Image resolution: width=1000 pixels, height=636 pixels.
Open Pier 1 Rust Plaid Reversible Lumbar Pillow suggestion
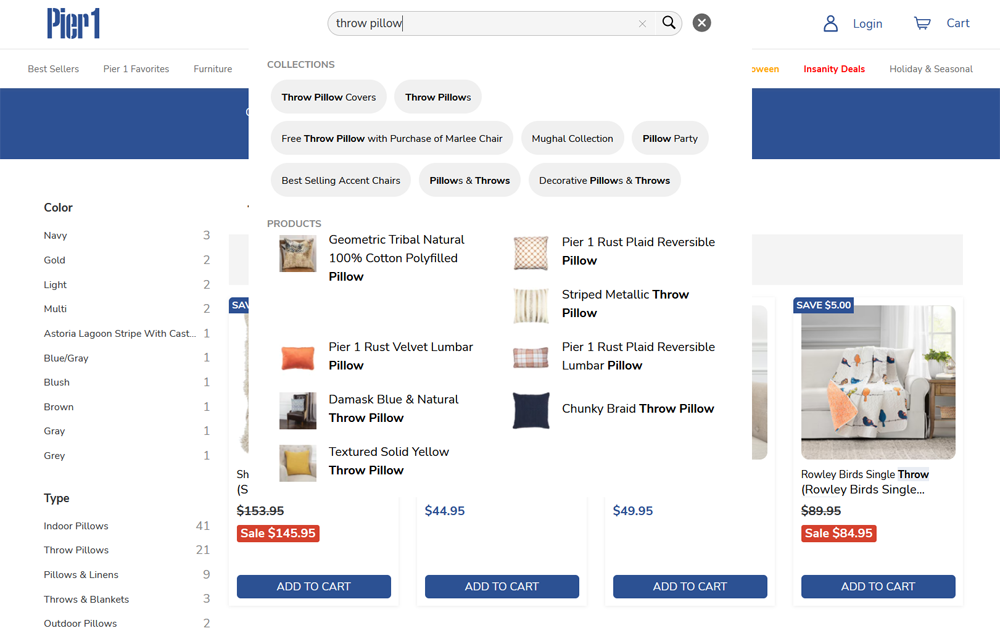pos(638,356)
